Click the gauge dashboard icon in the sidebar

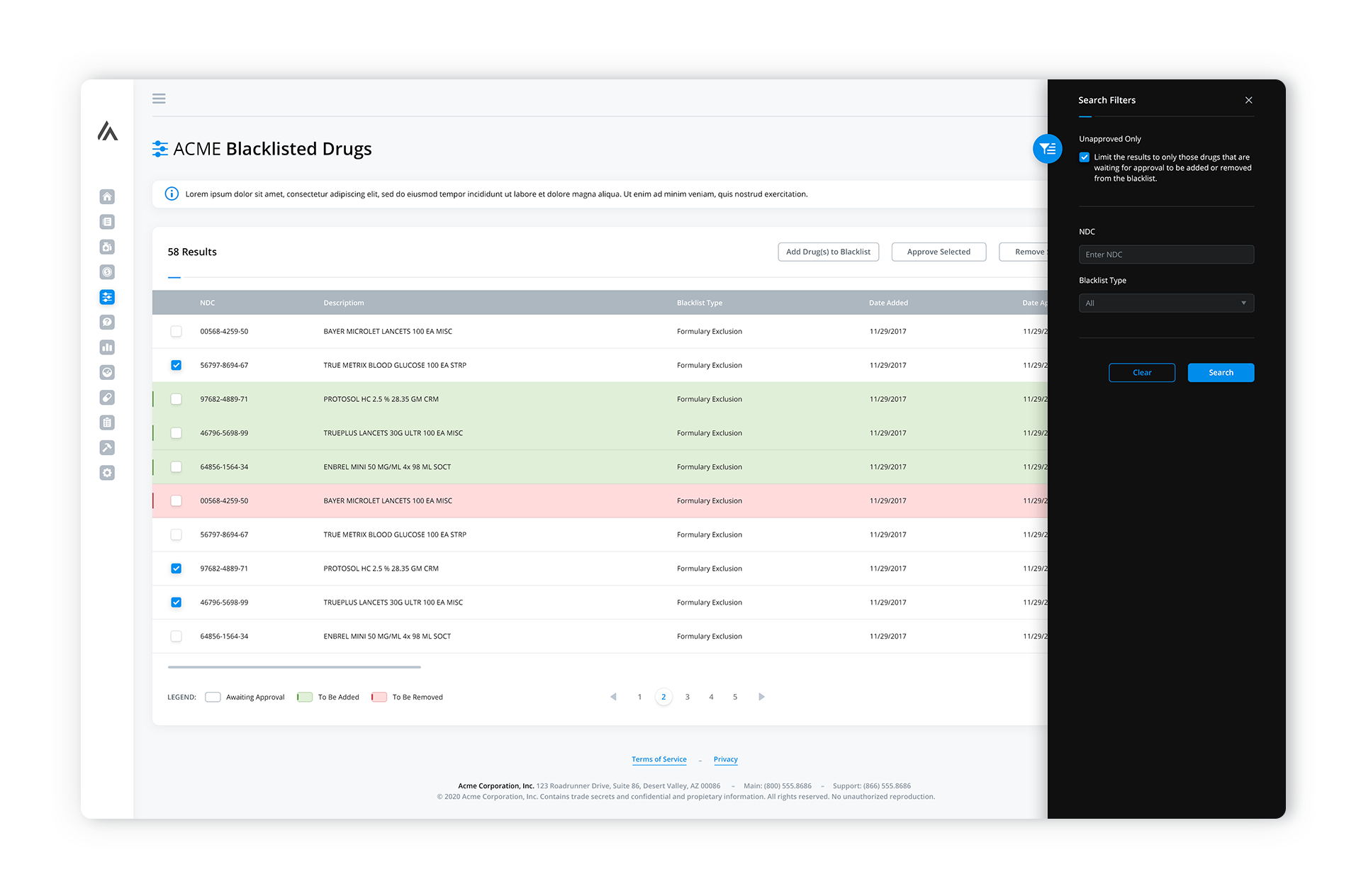(107, 372)
